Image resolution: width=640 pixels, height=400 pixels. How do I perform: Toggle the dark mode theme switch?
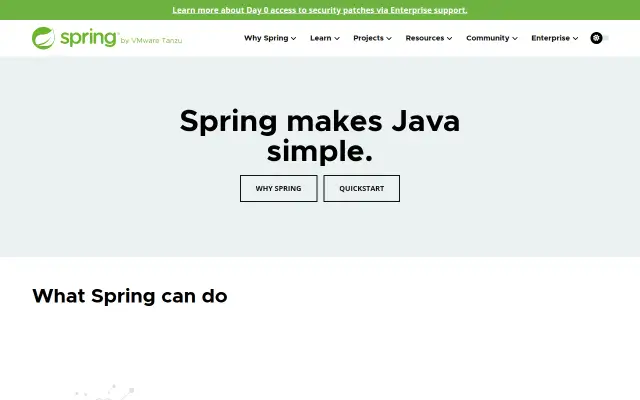pos(599,38)
